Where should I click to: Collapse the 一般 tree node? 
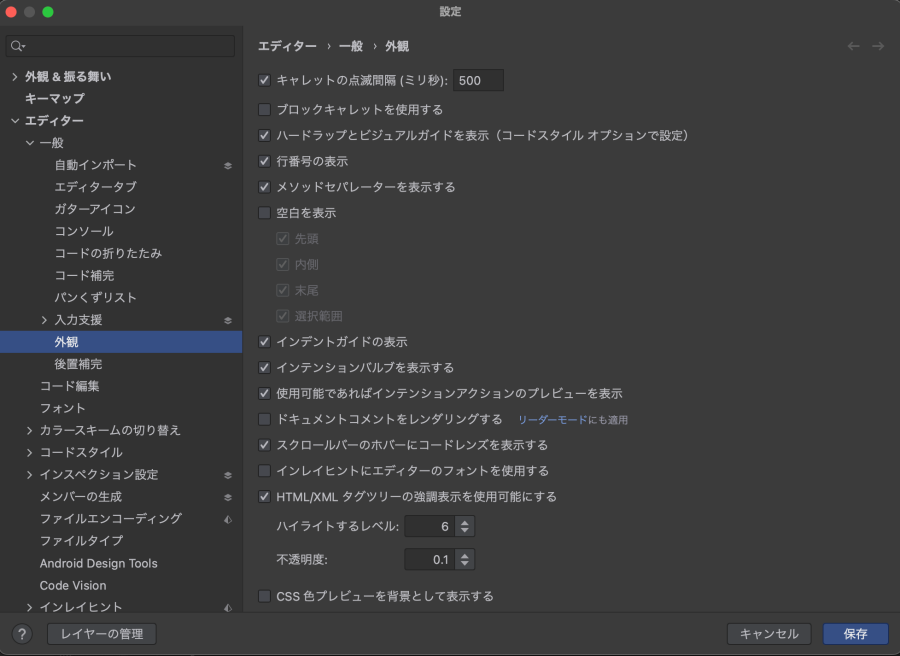coord(30,143)
